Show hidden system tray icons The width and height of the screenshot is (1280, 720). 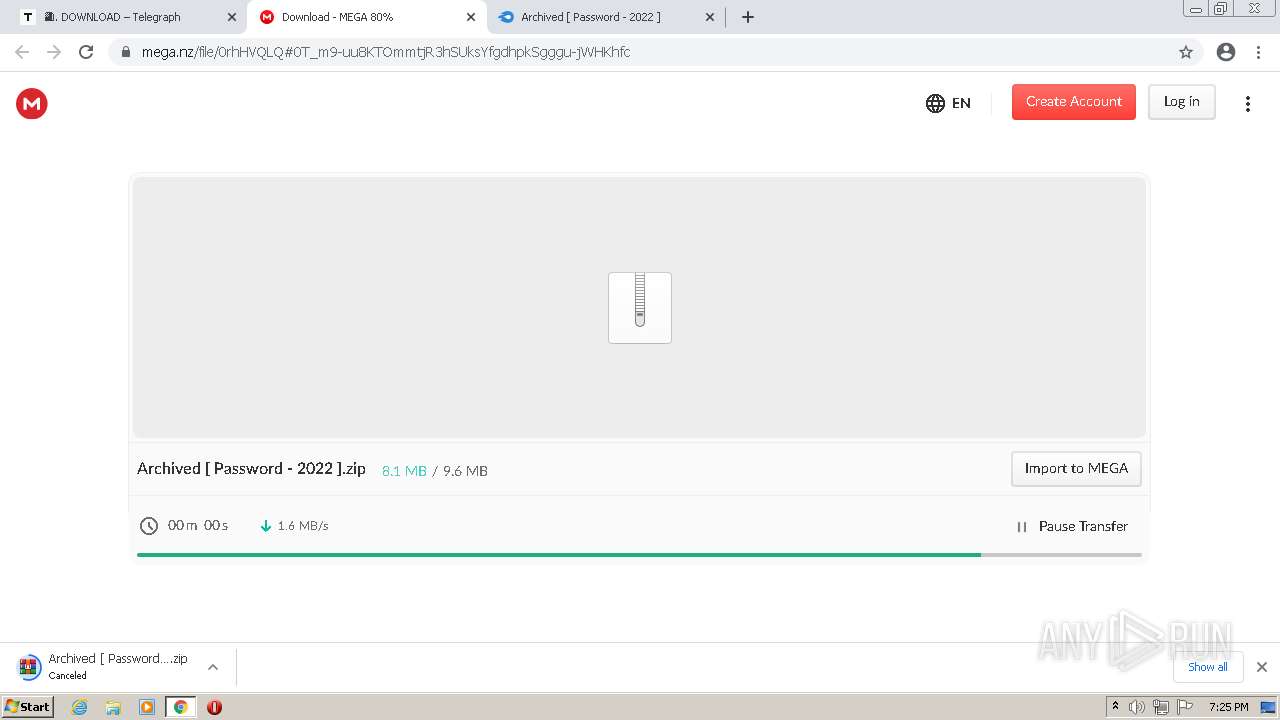[x=1115, y=707]
